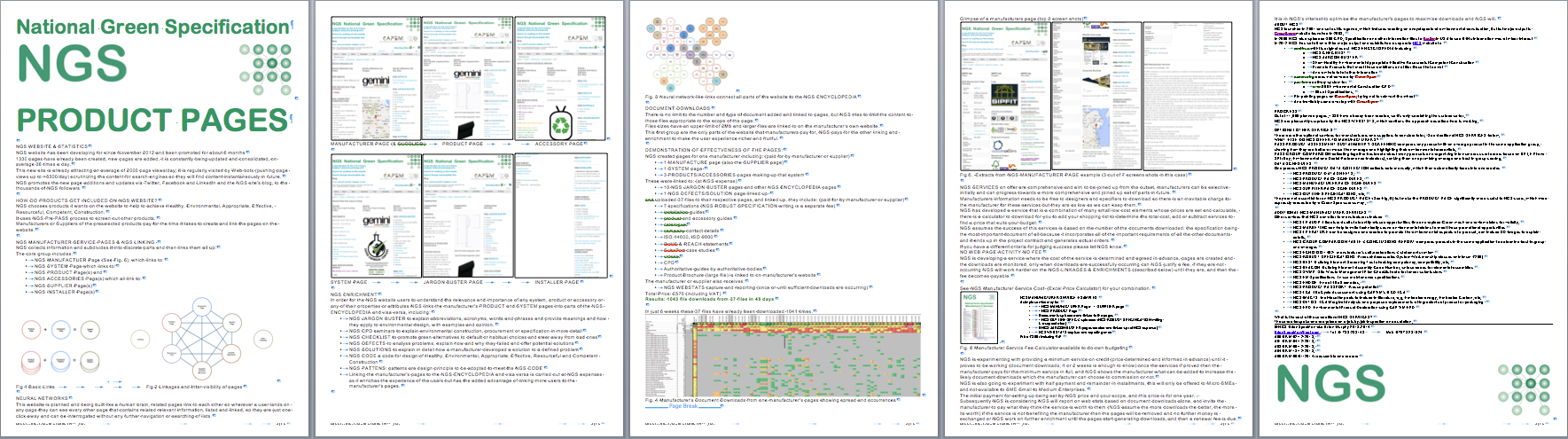
Task: Select the 'NGS ENRICHMENT' heading on page 2
Action: coord(355,294)
